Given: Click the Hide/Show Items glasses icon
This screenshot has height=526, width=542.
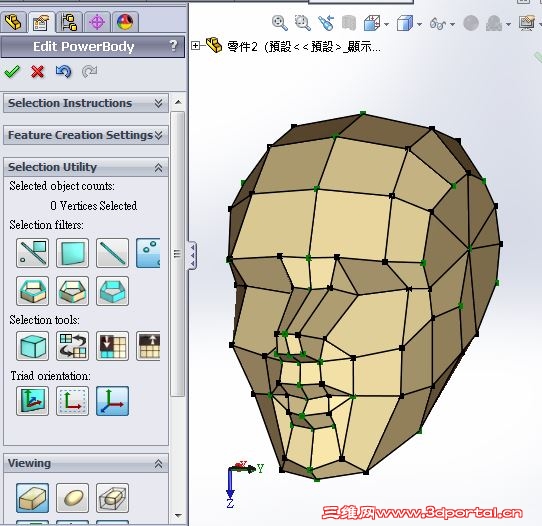Looking at the screenshot, I should click(x=438, y=24).
